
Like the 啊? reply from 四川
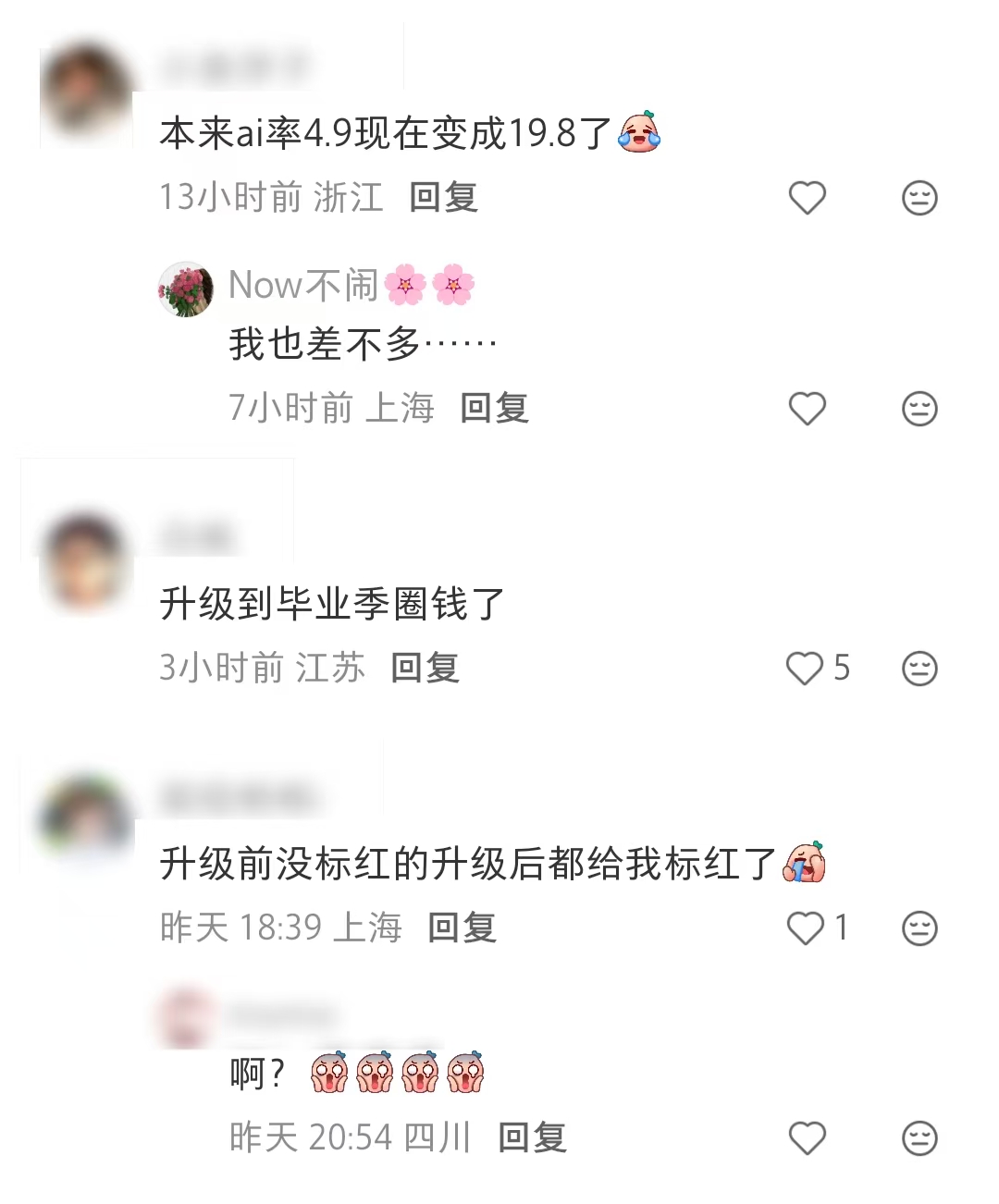807,1138
